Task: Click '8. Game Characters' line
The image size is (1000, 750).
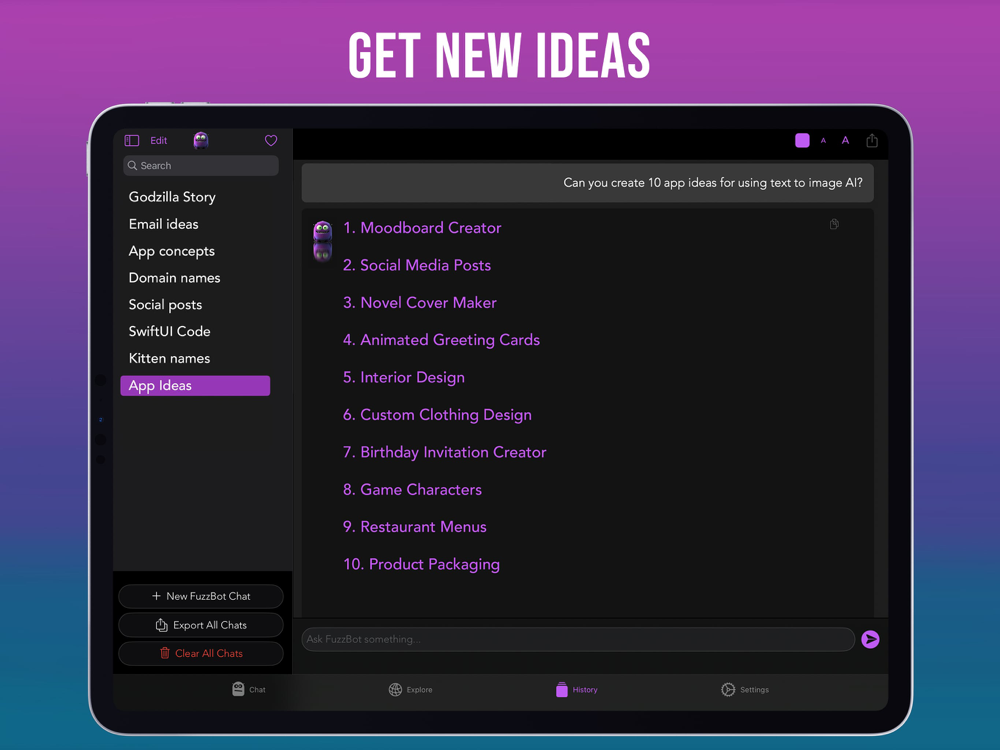Action: [412, 490]
